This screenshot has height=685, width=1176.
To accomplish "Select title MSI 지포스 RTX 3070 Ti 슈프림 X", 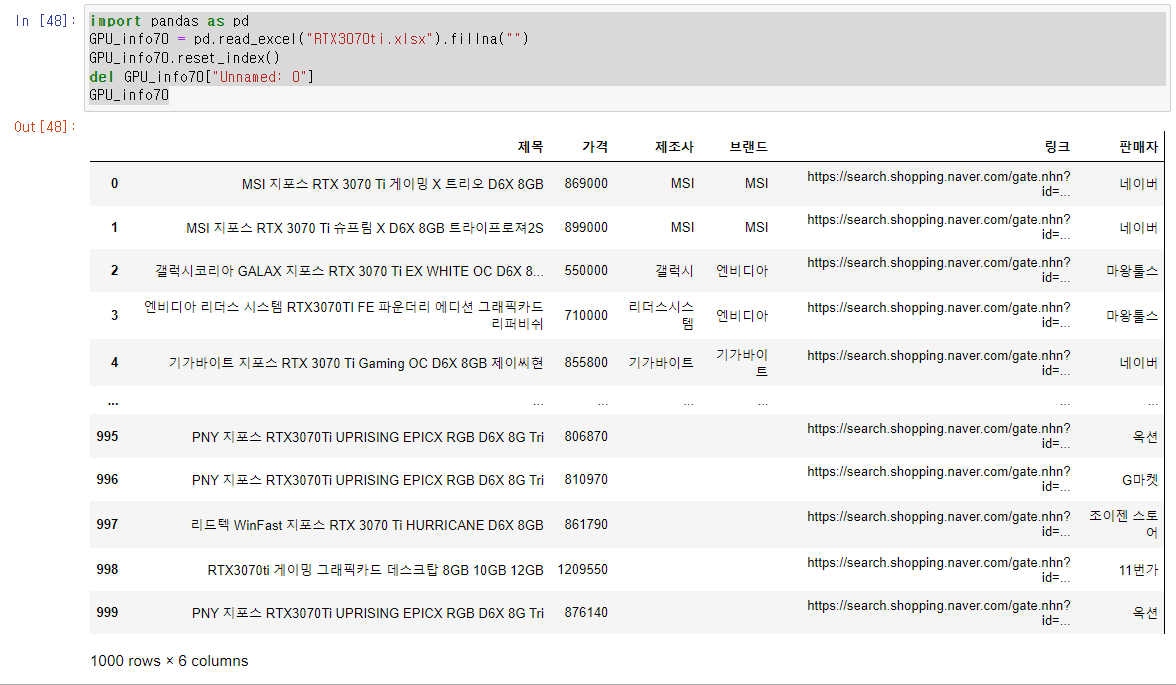I will pos(364,227).
